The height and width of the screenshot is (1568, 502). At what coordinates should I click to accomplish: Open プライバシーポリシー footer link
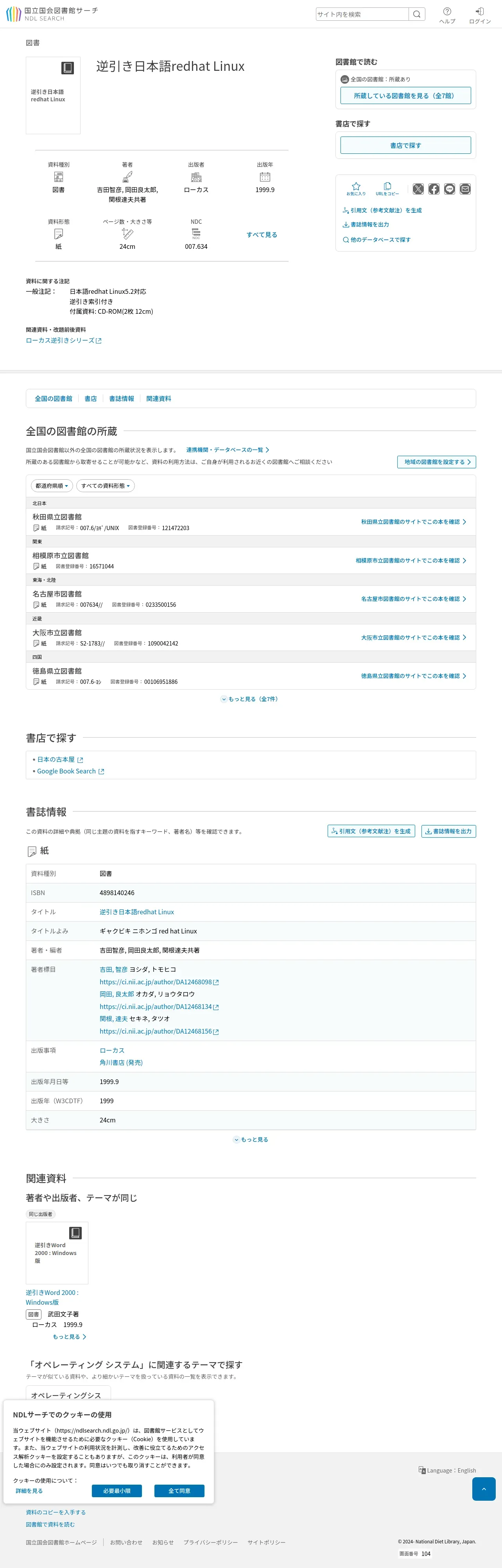pos(211,1542)
